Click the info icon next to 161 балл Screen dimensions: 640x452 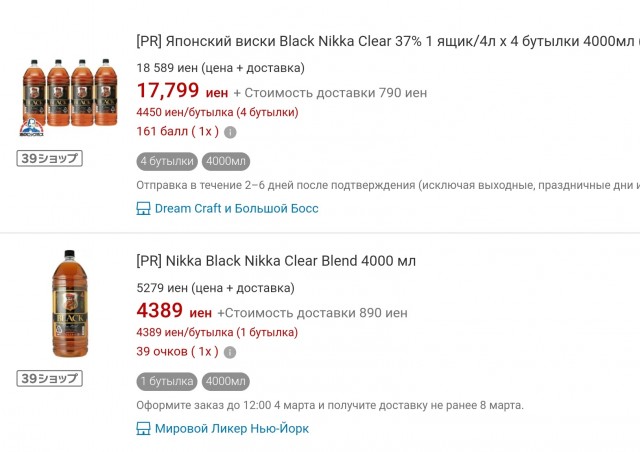pyautogui.click(x=230, y=132)
